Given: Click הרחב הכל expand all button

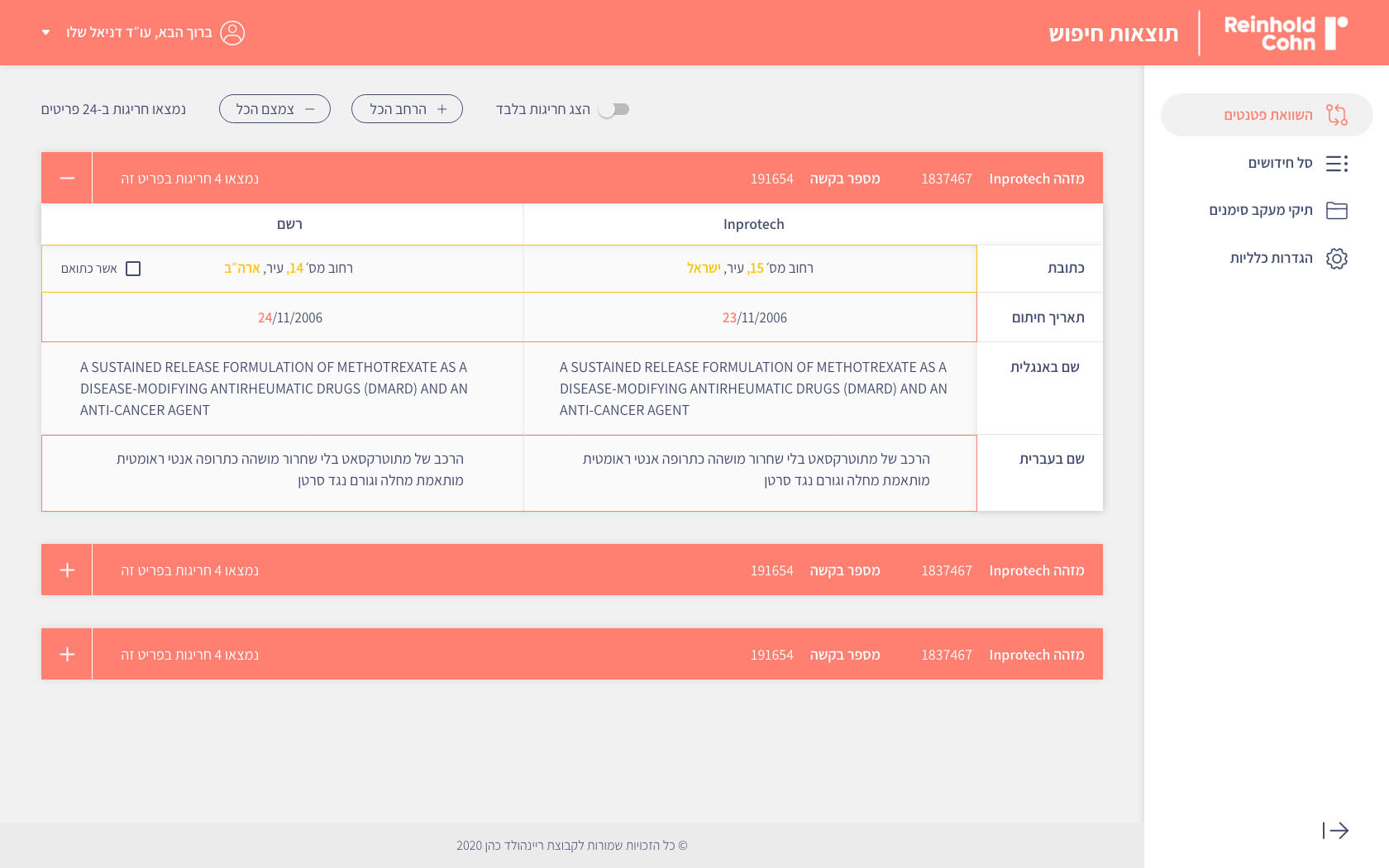Looking at the screenshot, I should coord(407,109).
